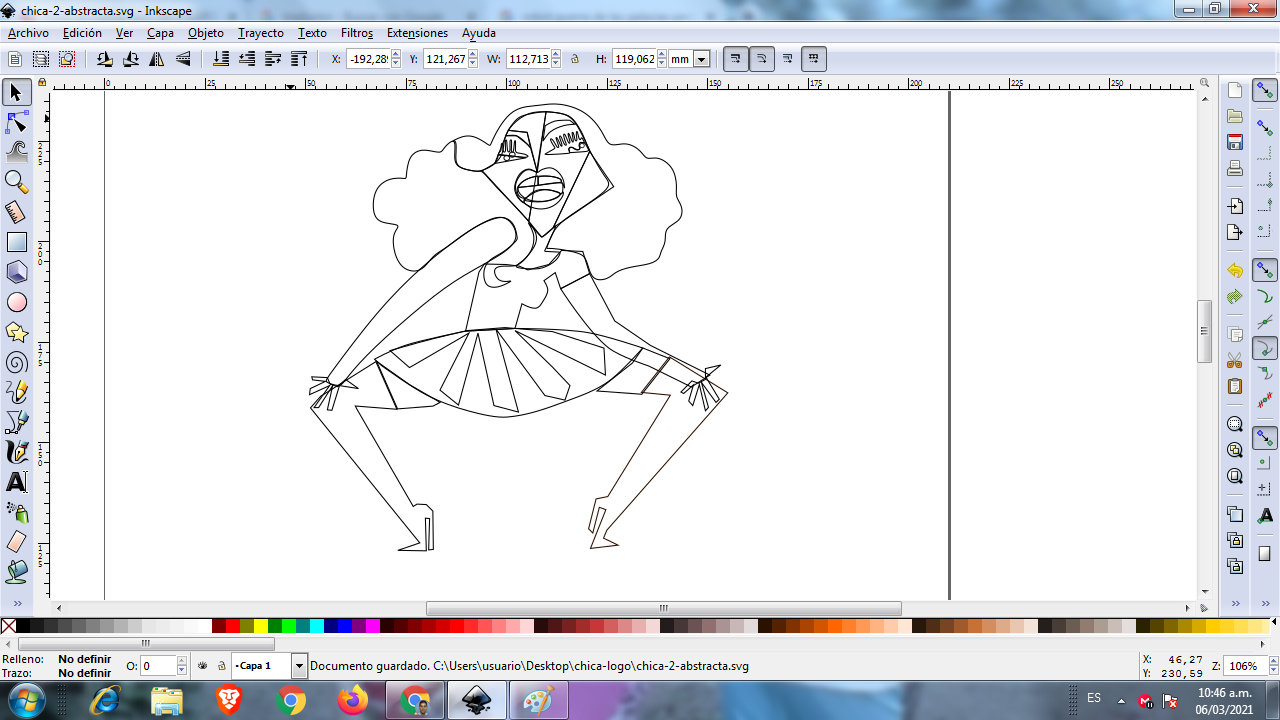Open the Capa 1 layer dropdown
The image size is (1280, 720).
299,665
